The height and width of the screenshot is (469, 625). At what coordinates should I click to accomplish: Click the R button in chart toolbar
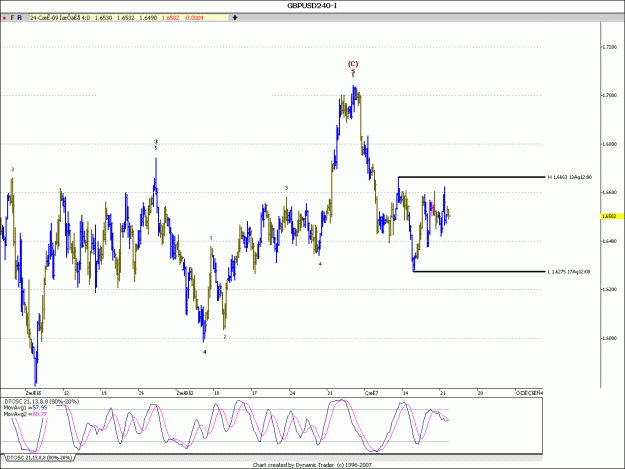tap(20, 18)
